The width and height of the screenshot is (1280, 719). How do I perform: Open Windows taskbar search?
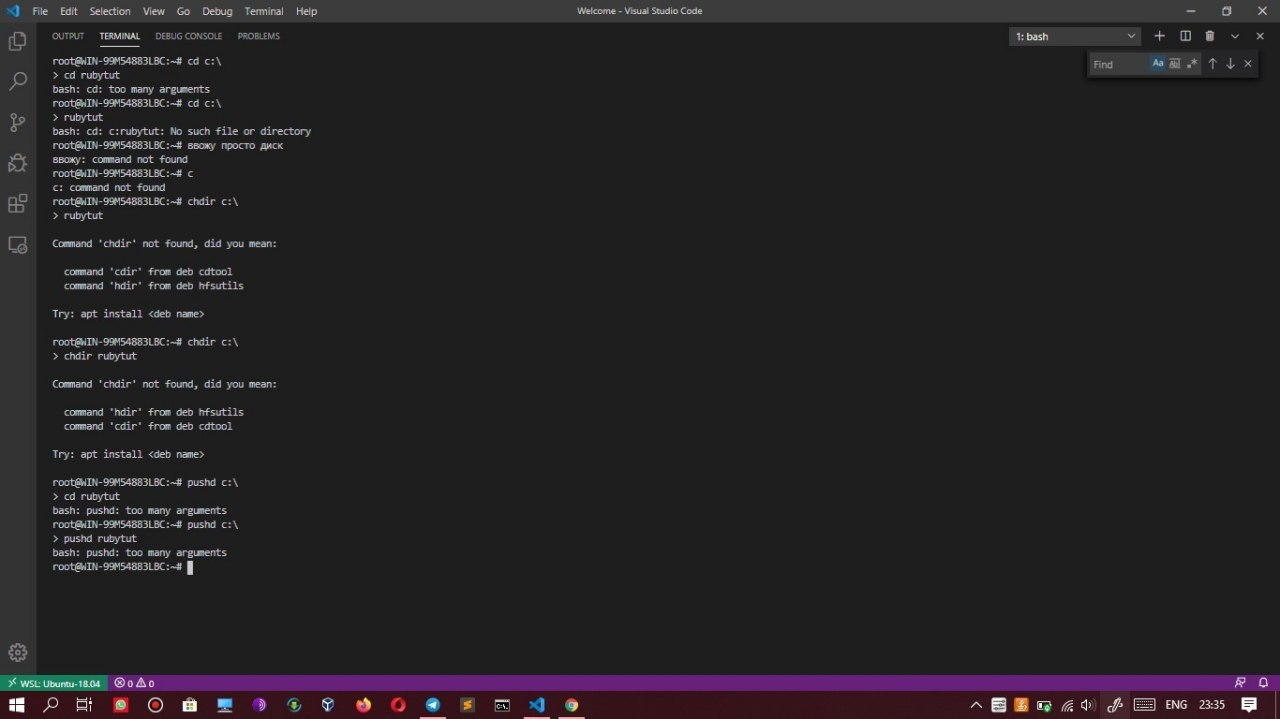tap(51, 705)
